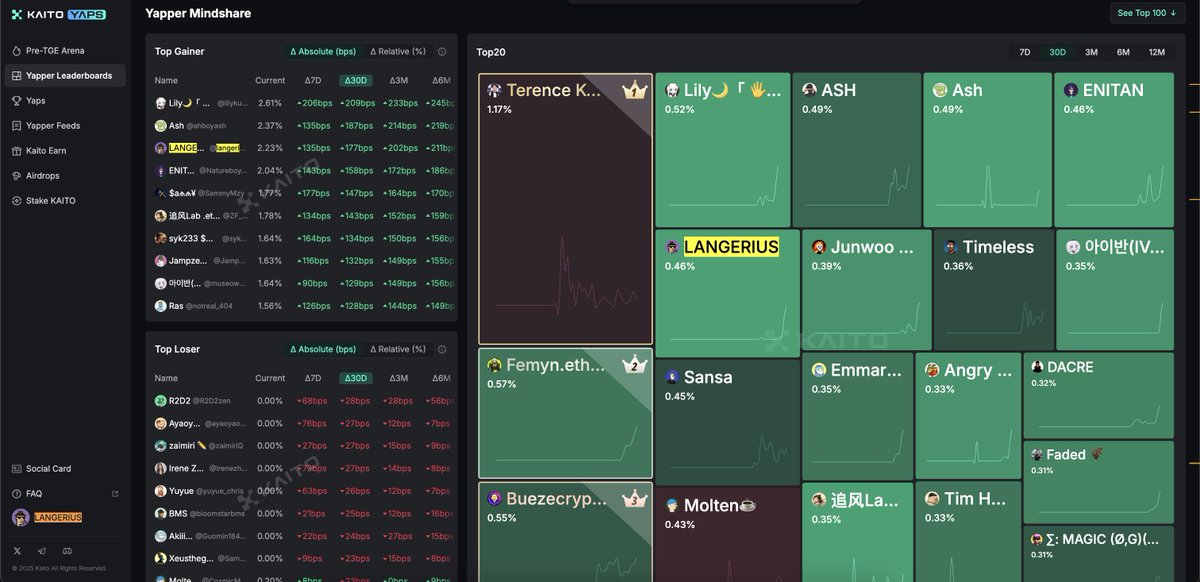
Task: Click the FAQ external link icon
Action: tap(115, 494)
